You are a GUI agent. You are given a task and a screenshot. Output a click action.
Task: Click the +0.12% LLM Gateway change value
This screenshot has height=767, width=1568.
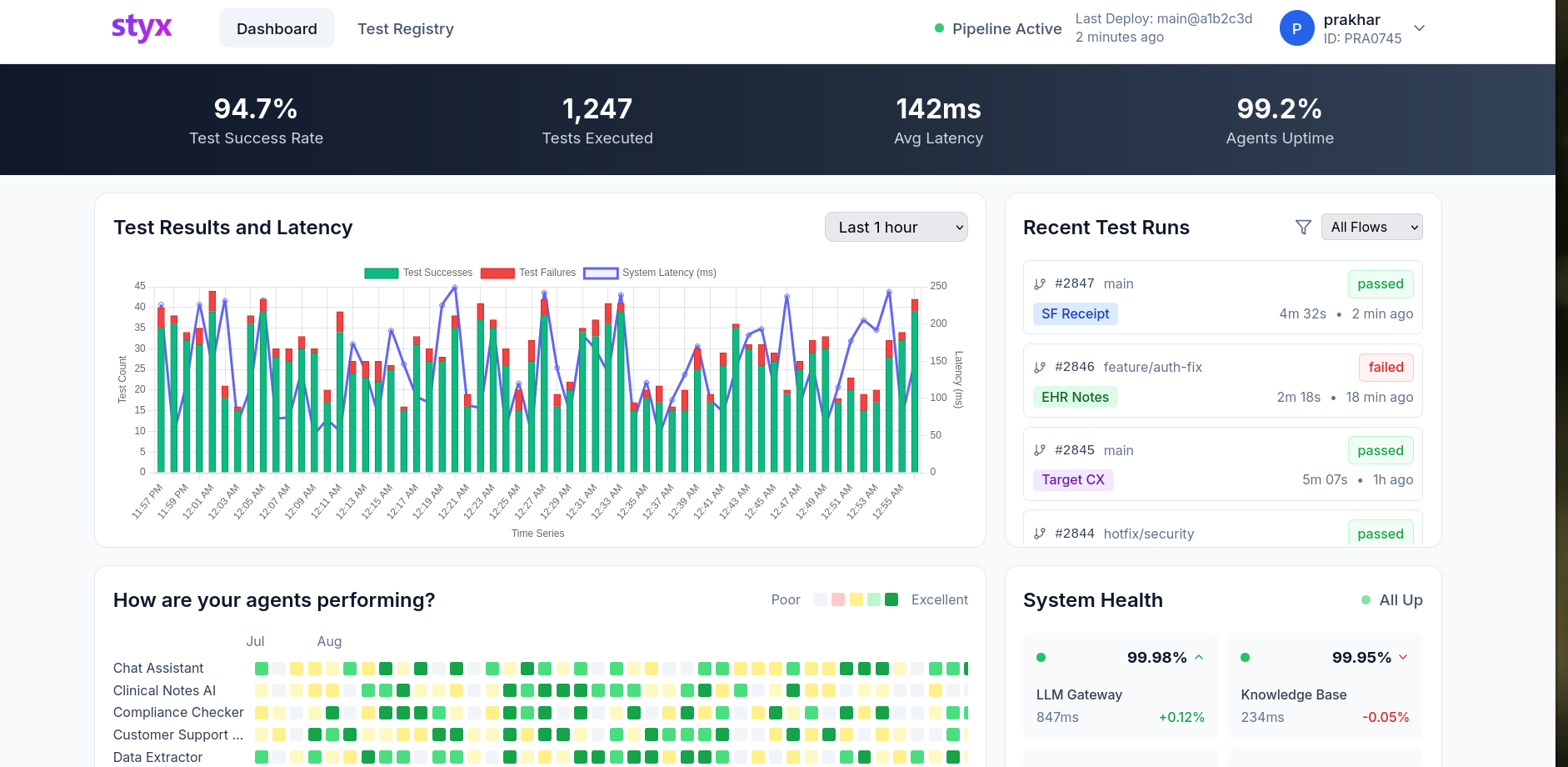point(1181,717)
